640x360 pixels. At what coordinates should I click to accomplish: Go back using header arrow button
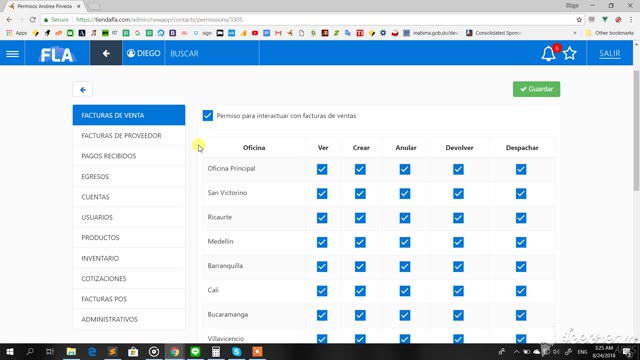point(106,53)
